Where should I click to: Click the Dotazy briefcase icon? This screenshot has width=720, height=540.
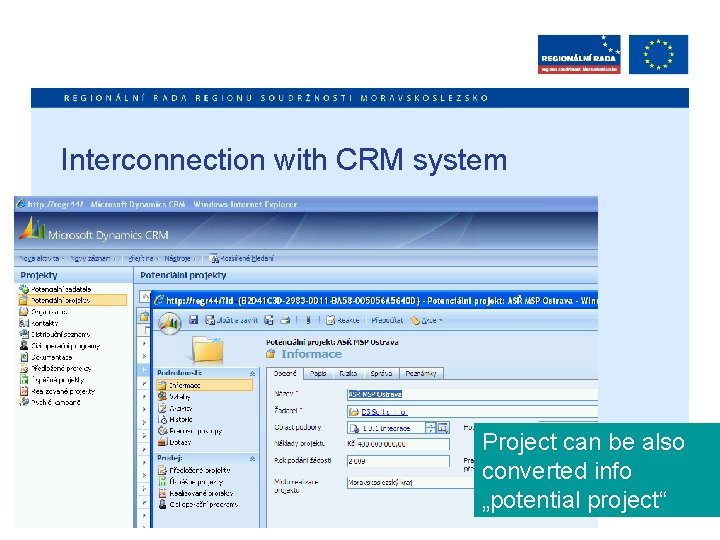point(162,442)
